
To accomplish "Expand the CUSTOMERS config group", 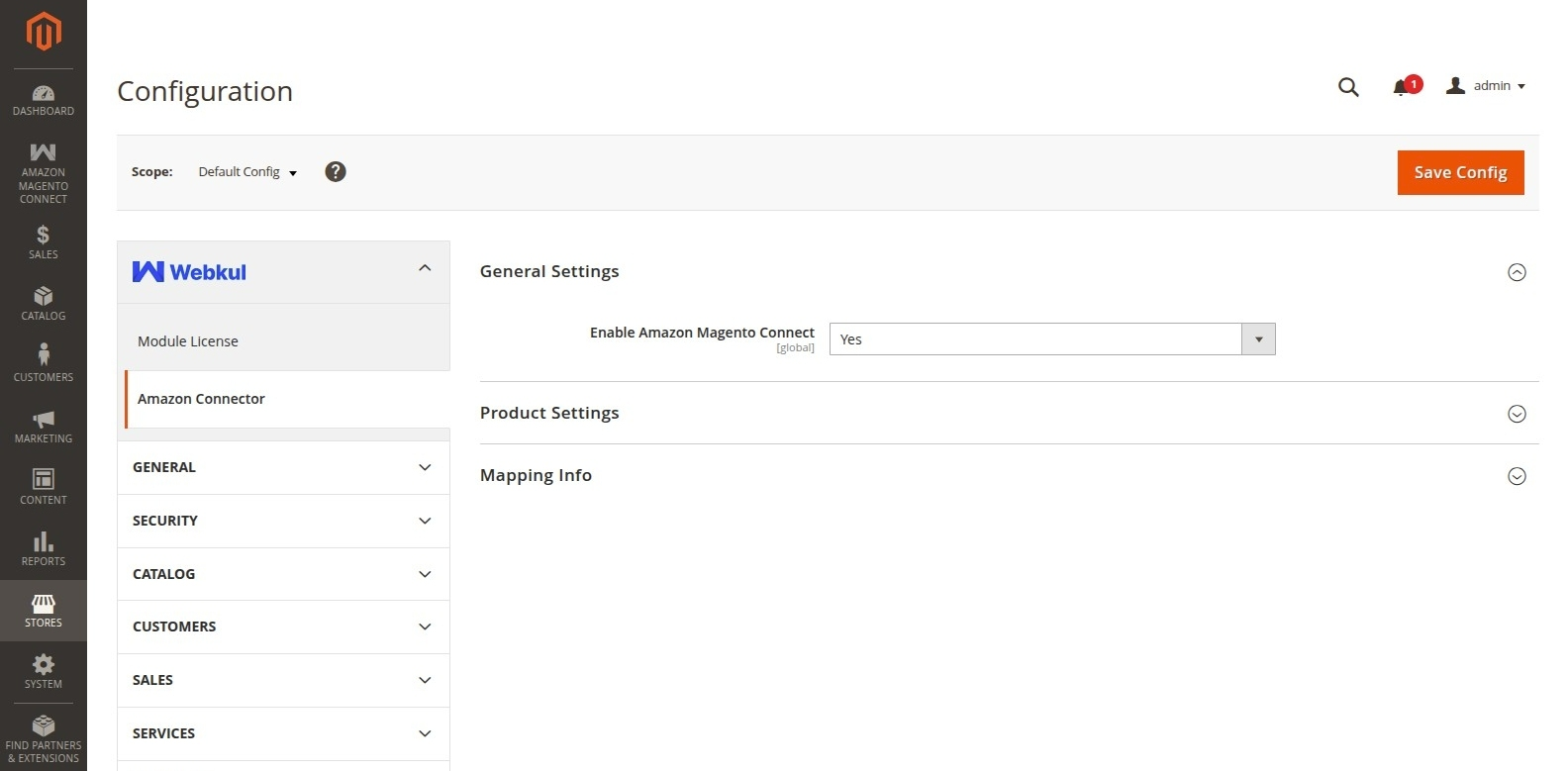I will tap(283, 626).
